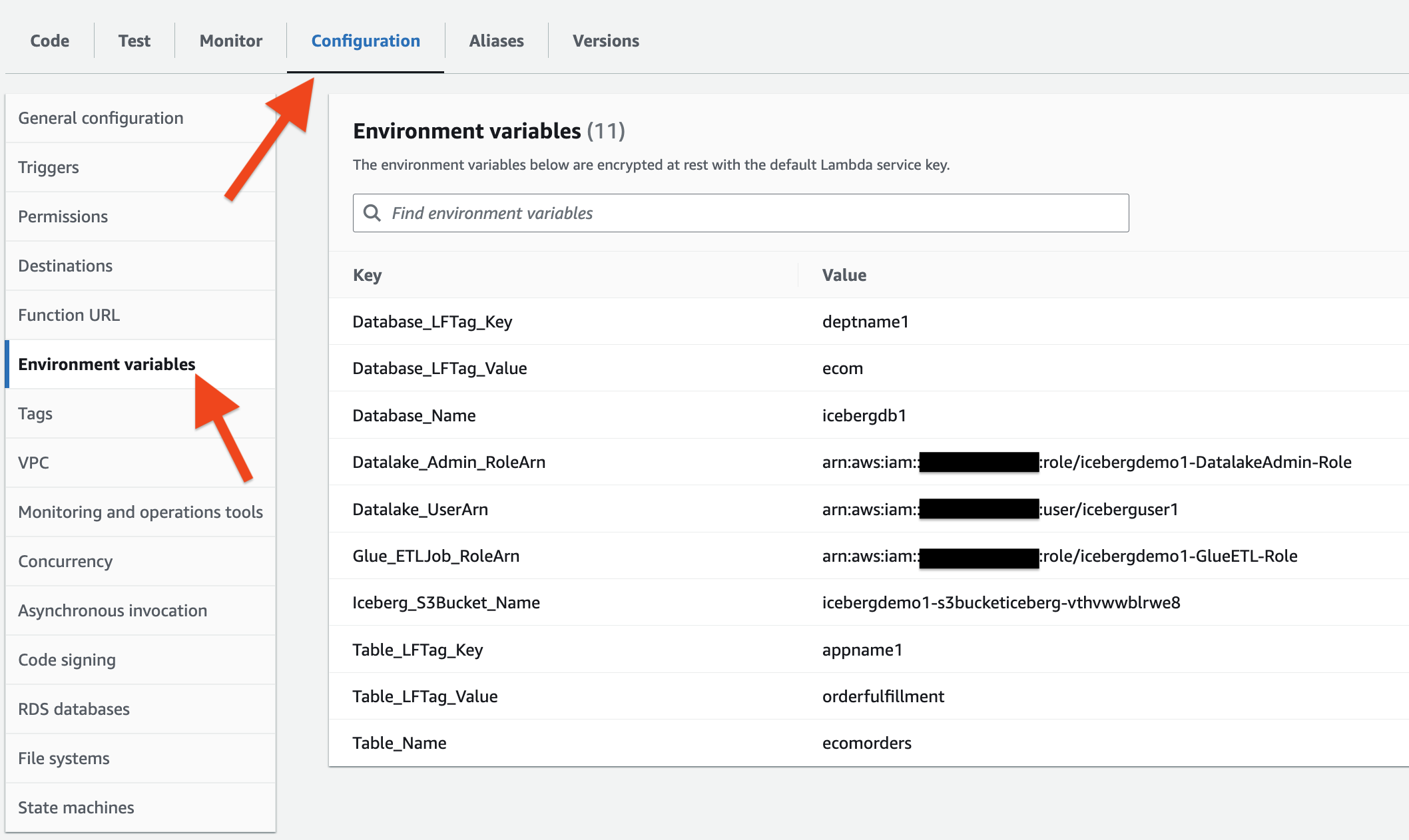Select the Configuration tab

pyautogui.click(x=366, y=41)
